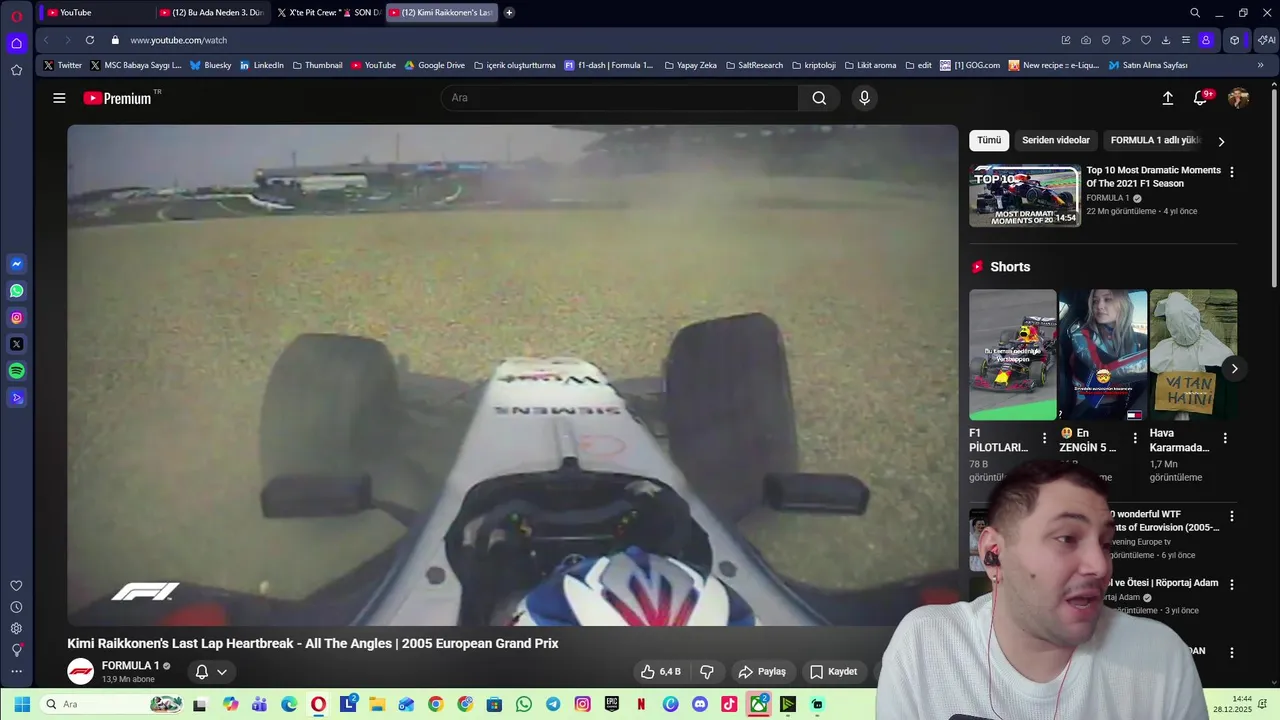Click the YouTube Premium logo
Viewport: 1280px width, 720px height.
pos(117,98)
